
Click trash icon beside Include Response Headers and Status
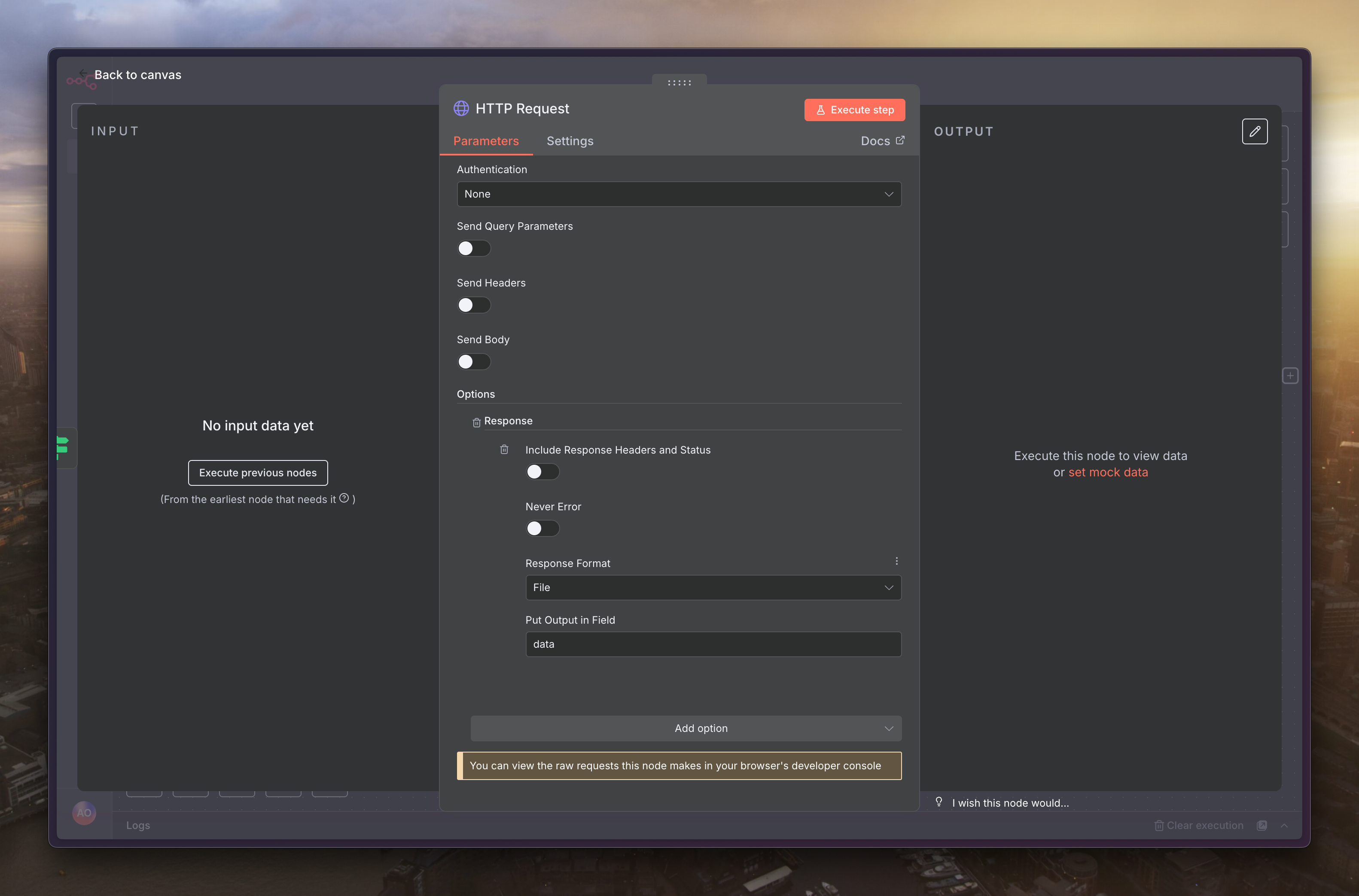pos(504,450)
